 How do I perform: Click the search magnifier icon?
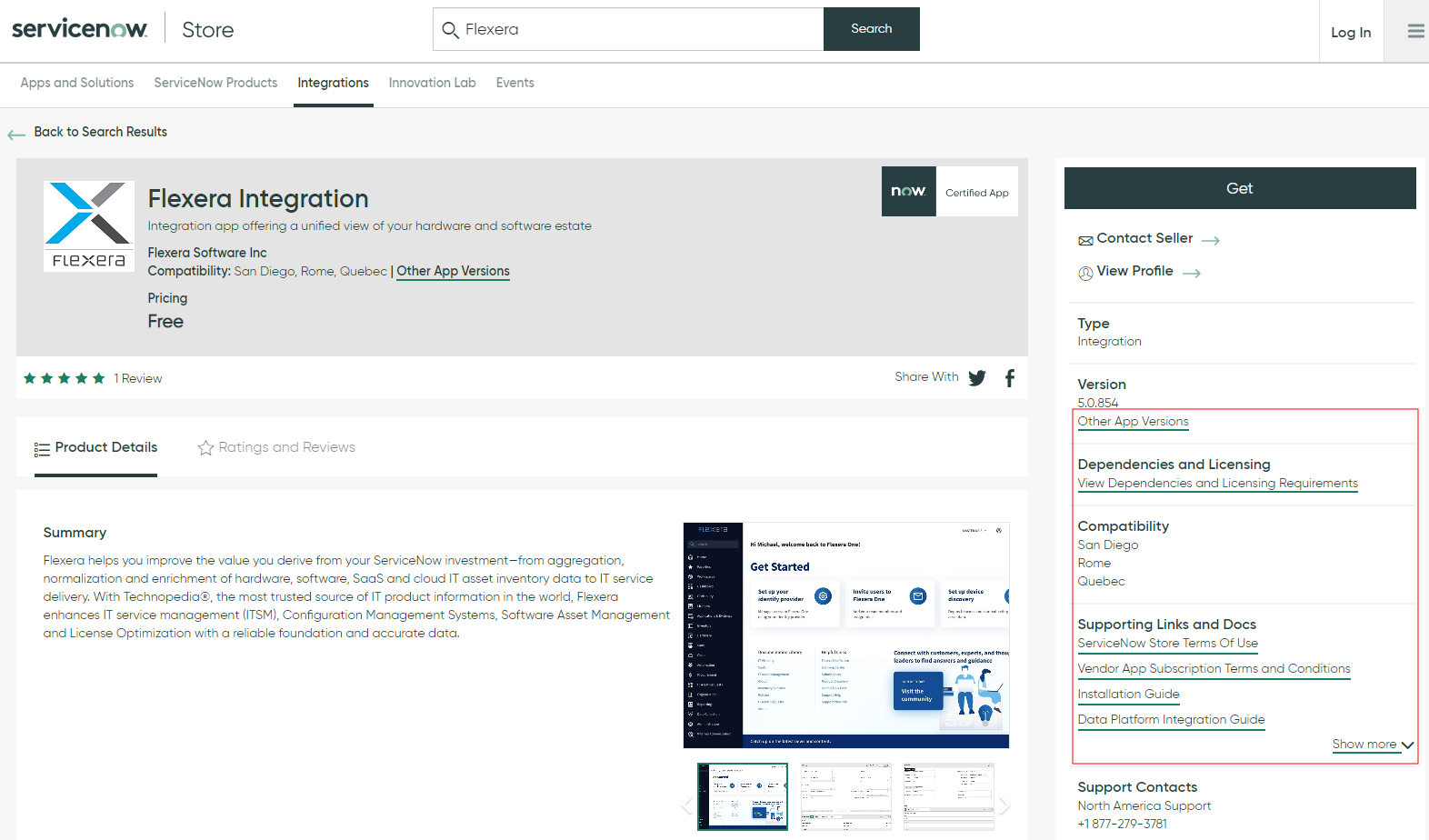pos(450,30)
